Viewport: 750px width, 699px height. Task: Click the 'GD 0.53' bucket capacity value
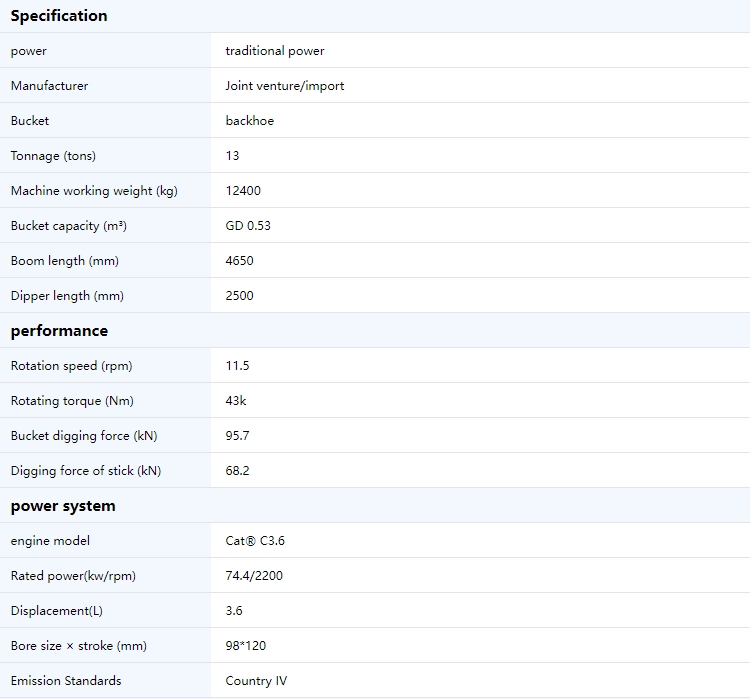pos(248,226)
